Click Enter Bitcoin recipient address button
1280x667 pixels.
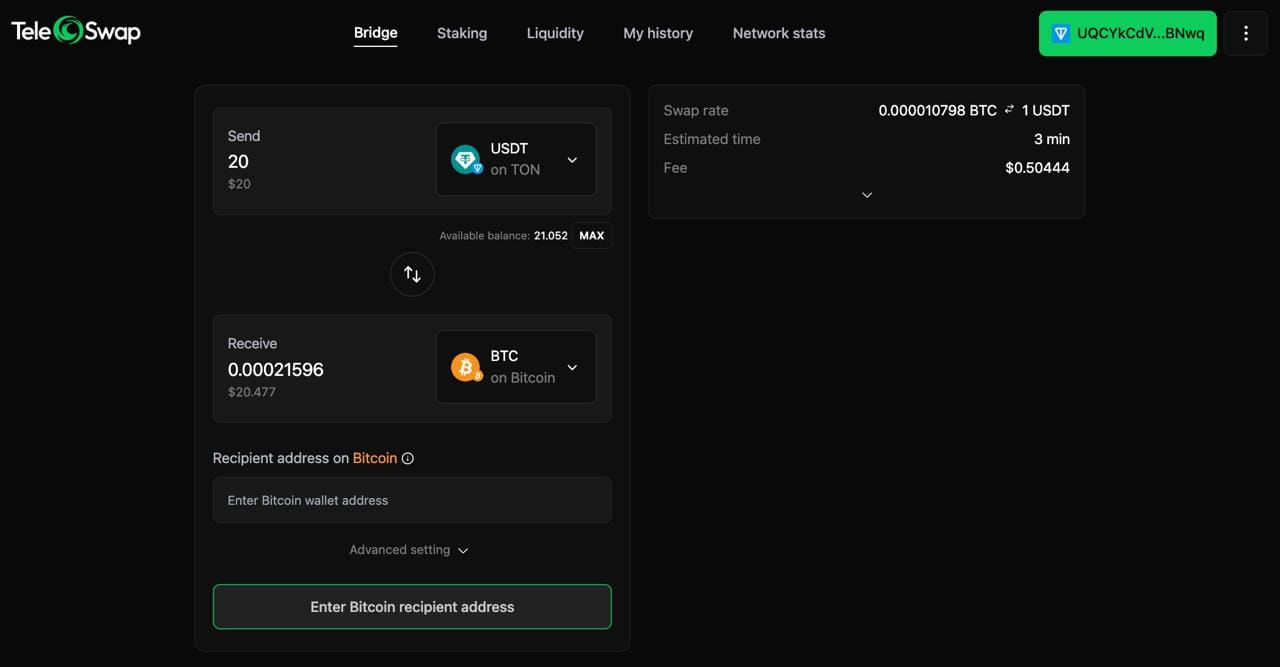click(x=412, y=607)
